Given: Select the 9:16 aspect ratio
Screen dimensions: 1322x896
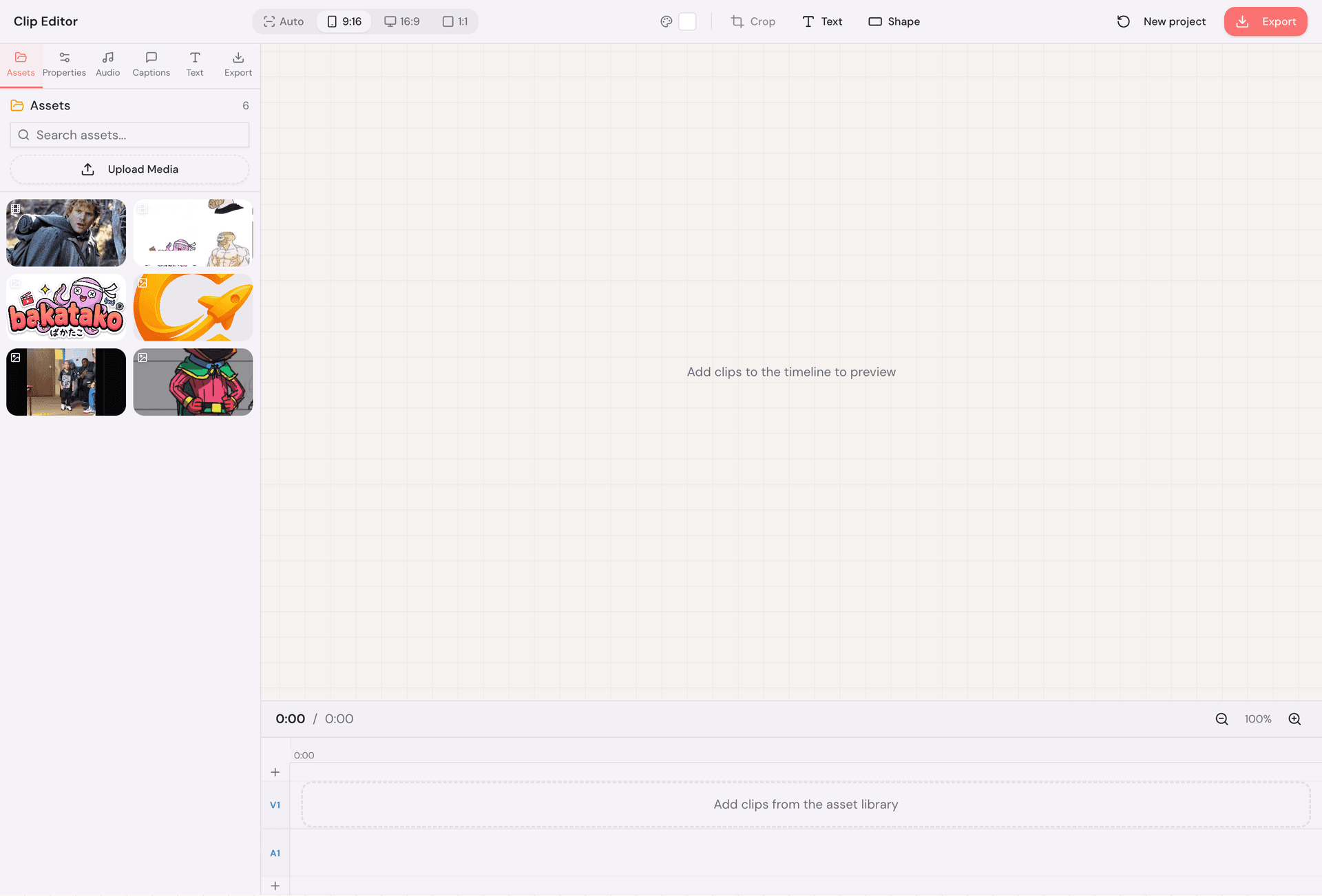Looking at the screenshot, I should pos(344,21).
